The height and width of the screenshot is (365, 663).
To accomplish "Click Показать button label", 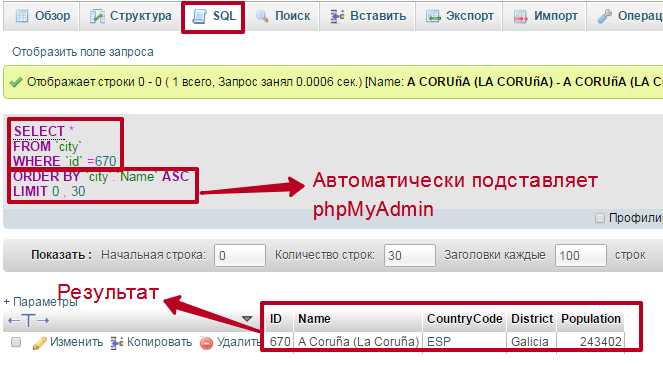I will click(62, 255).
